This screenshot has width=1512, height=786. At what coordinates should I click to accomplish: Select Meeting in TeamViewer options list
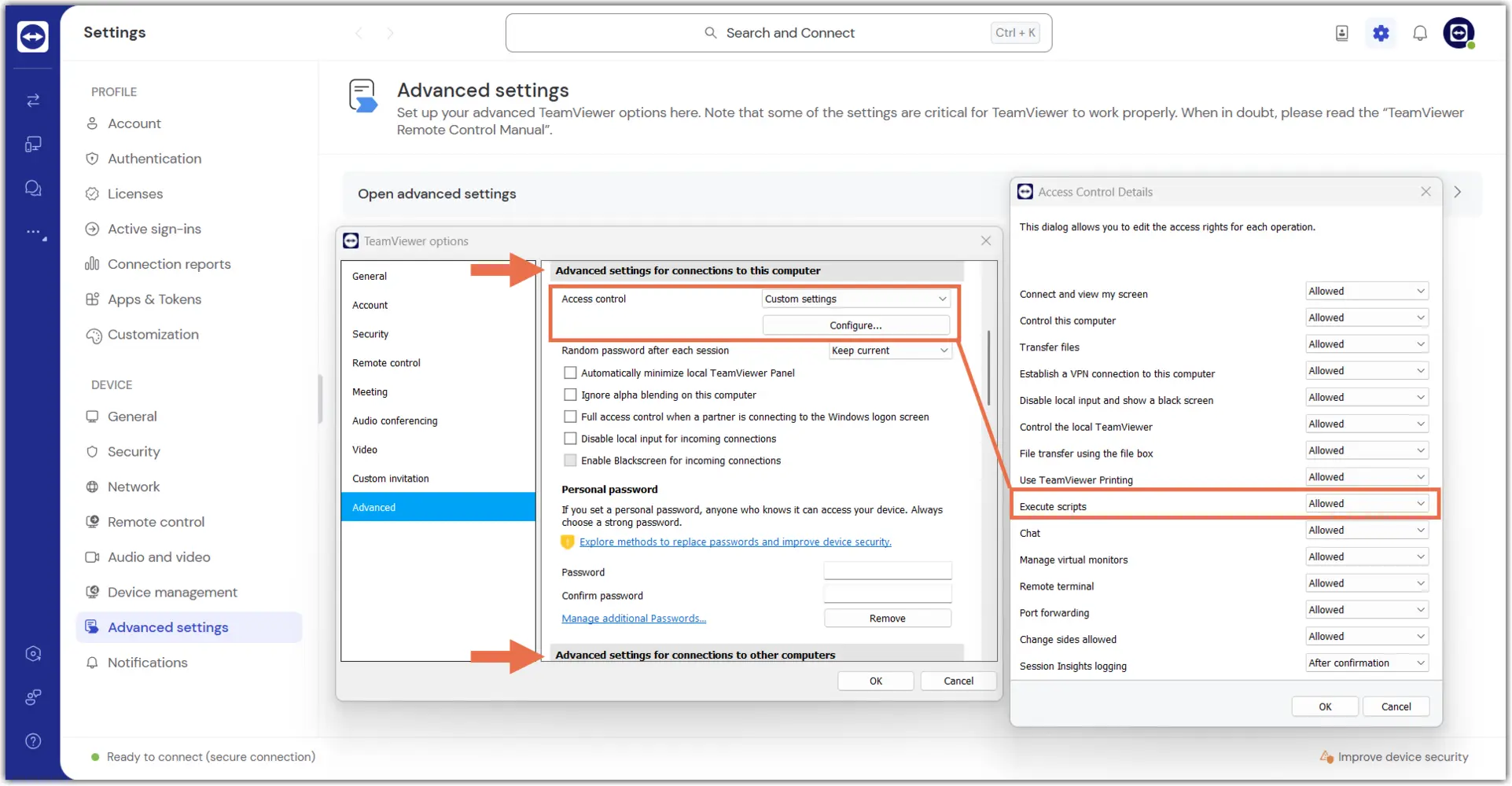coord(438,392)
